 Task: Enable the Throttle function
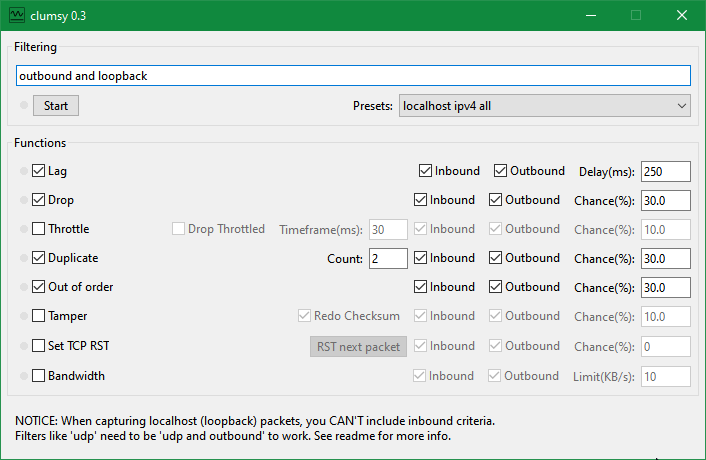coord(38,229)
